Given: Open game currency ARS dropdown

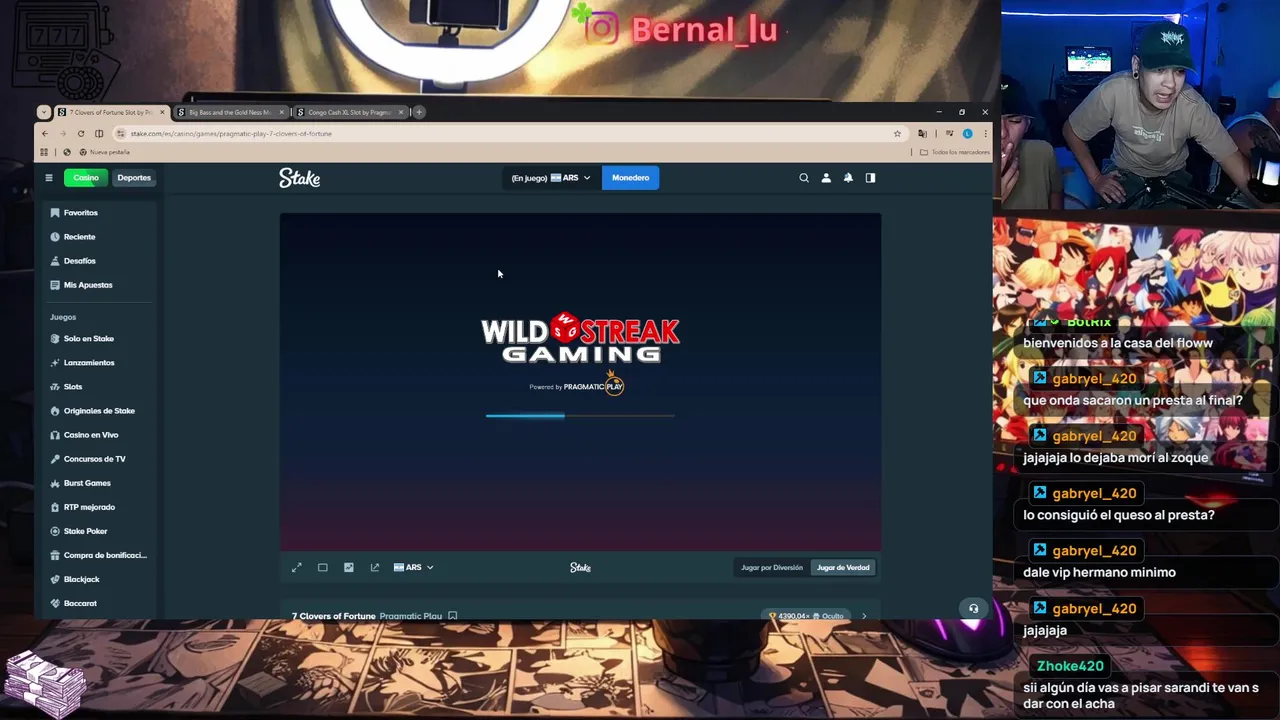Looking at the screenshot, I should point(413,568).
